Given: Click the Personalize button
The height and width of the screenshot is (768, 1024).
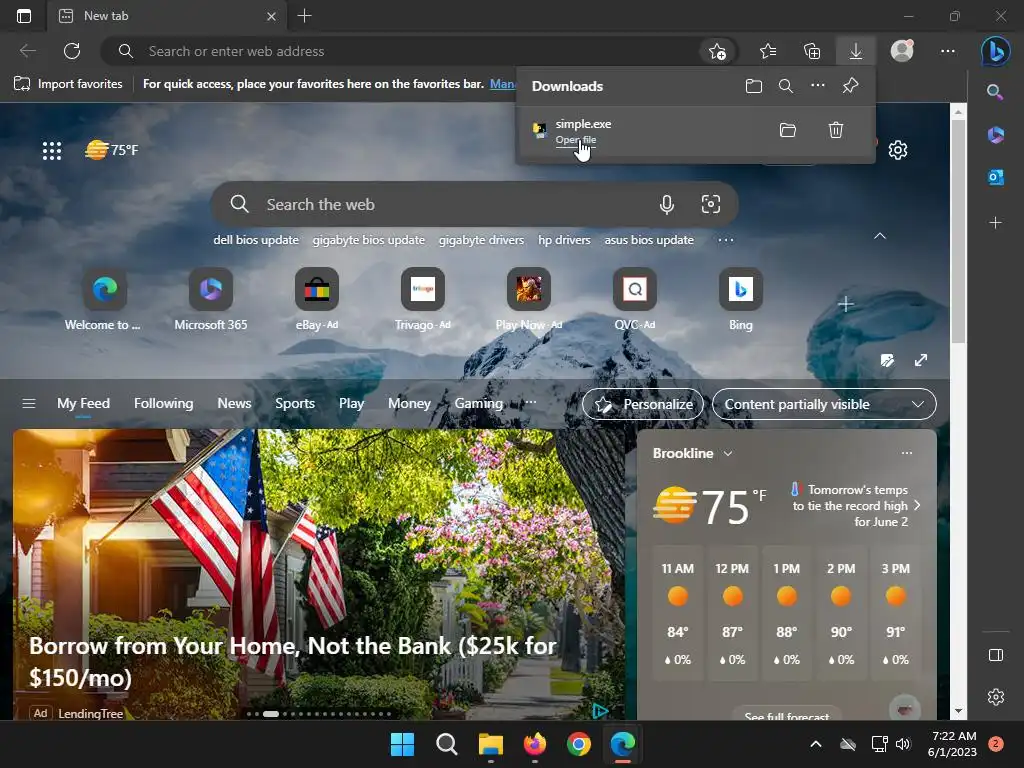Looking at the screenshot, I should [643, 404].
